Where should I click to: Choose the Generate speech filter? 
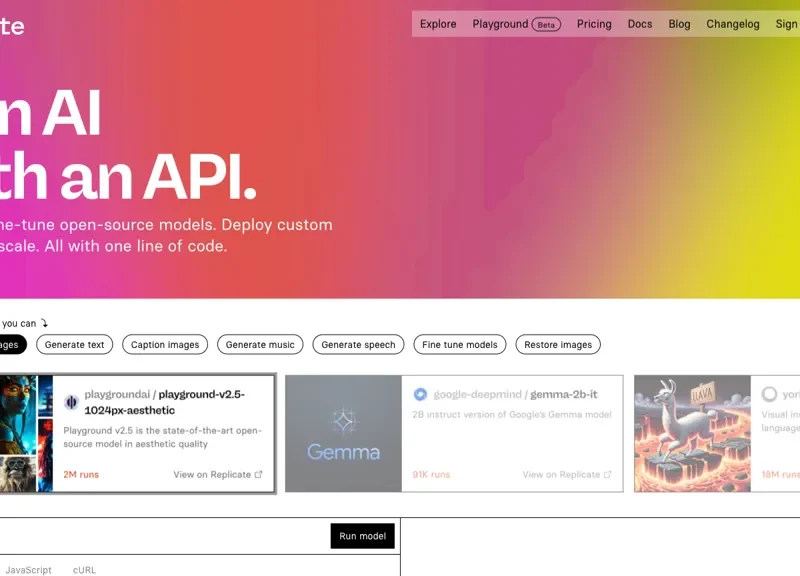[x=359, y=345]
